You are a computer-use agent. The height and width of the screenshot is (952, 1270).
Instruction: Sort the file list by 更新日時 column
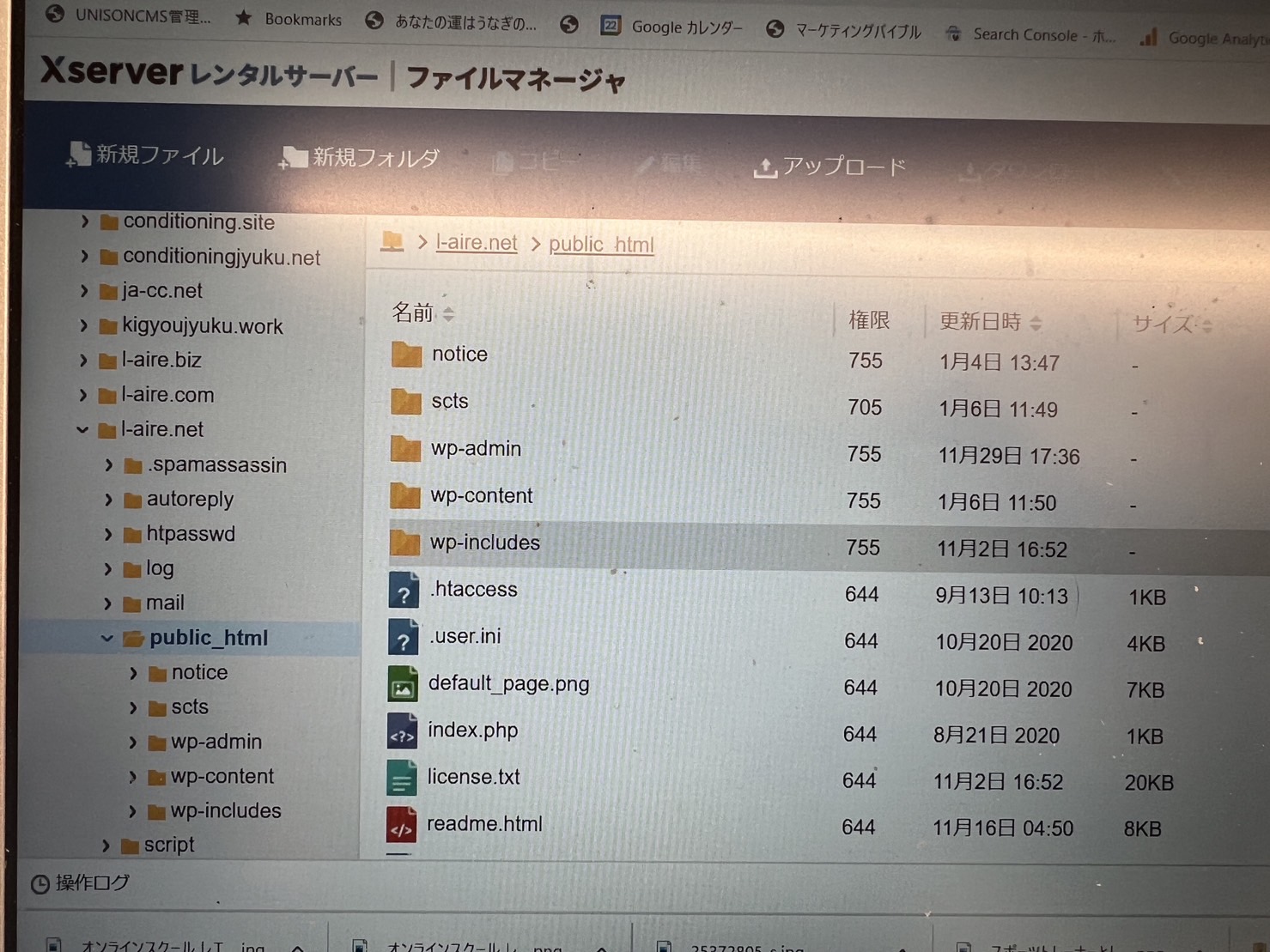click(990, 322)
